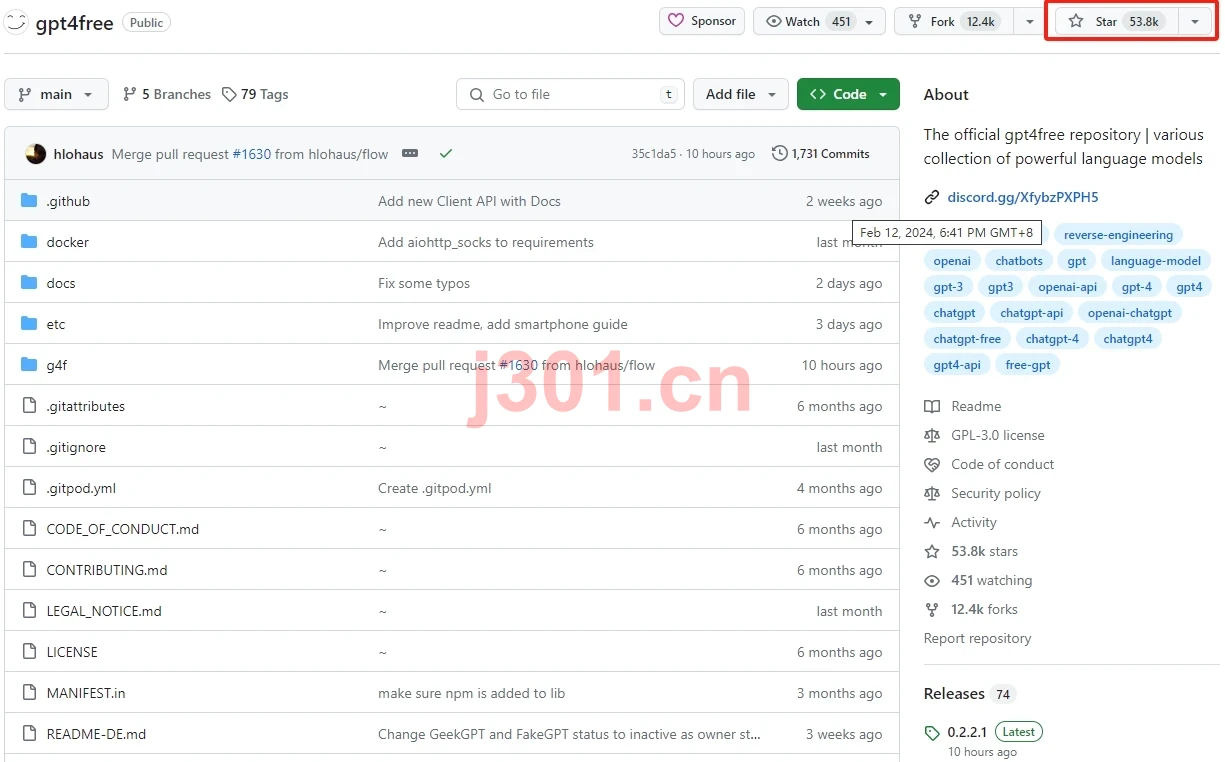
Task: Fork the repository with Fork button
Action: pos(954,21)
